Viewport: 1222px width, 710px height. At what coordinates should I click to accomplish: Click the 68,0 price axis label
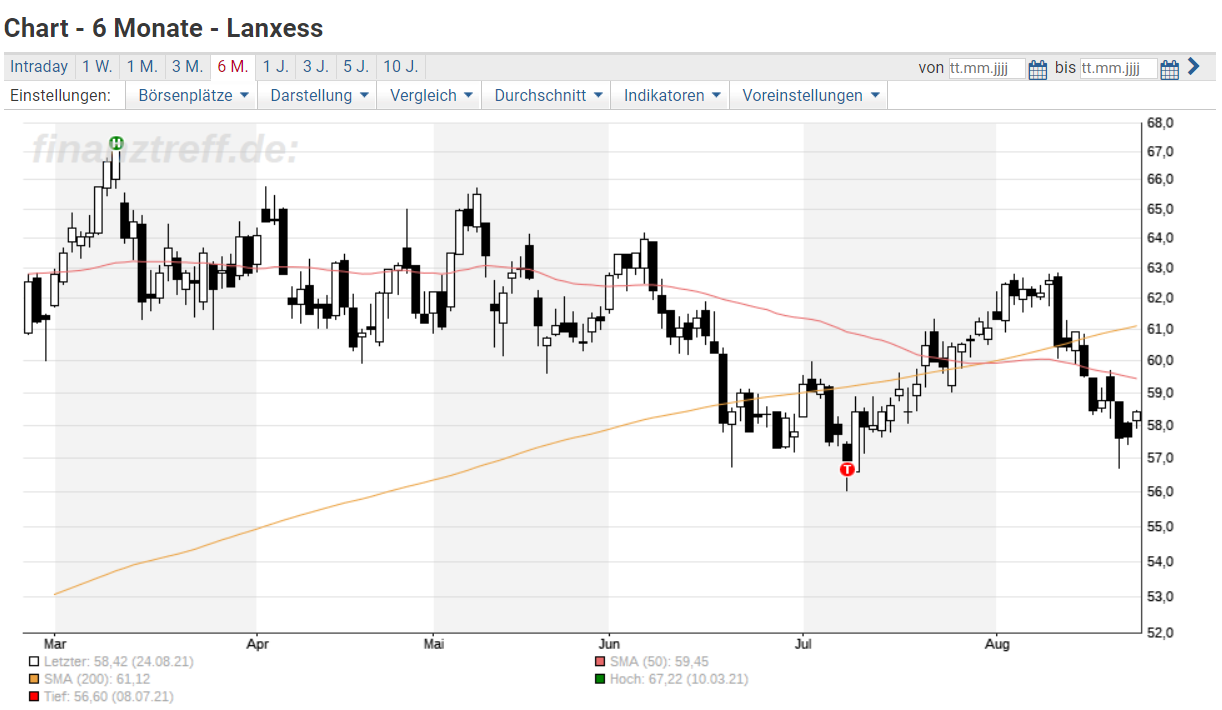click(1160, 123)
